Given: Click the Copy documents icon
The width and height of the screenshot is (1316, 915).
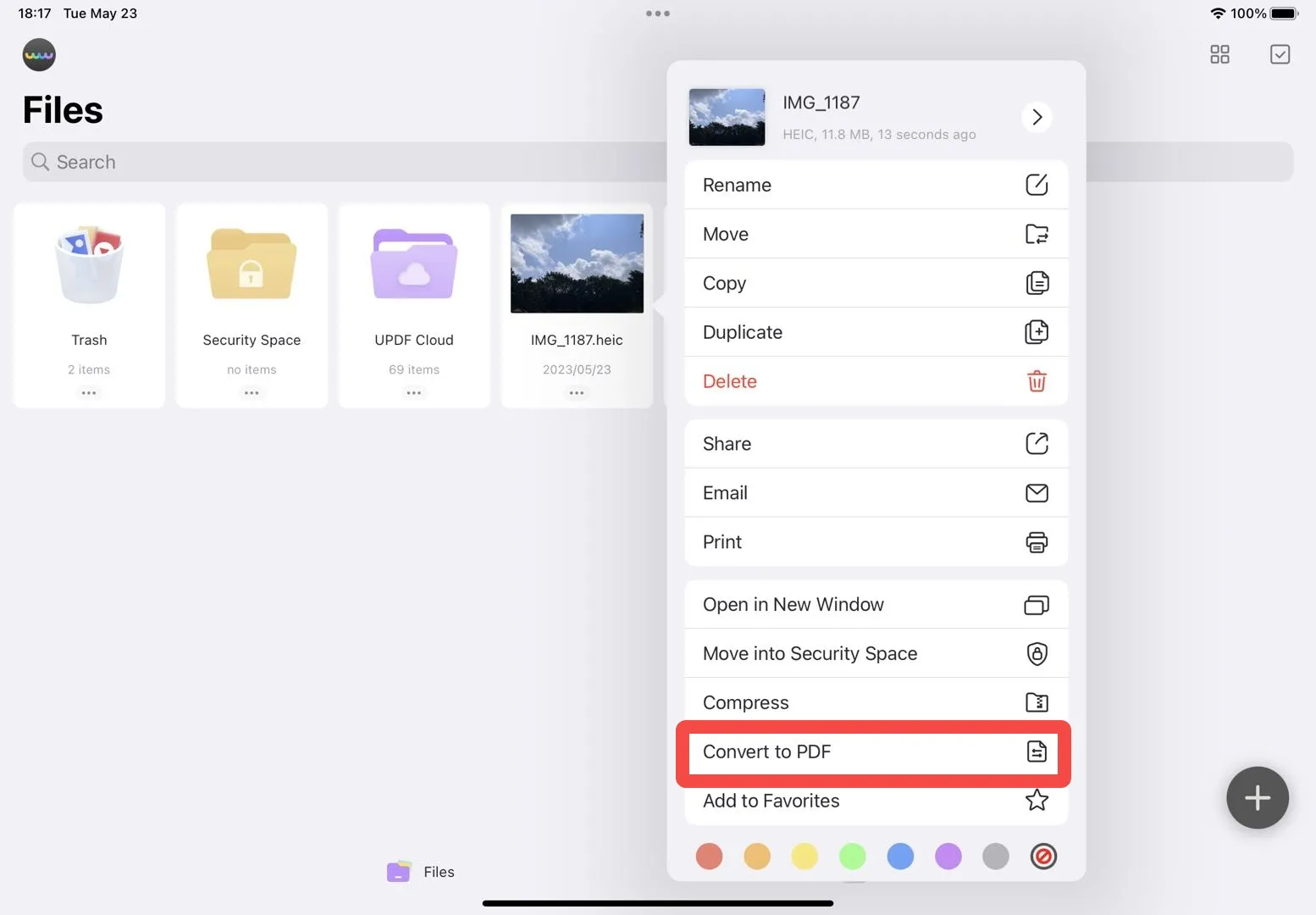Looking at the screenshot, I should [1037, 283].
